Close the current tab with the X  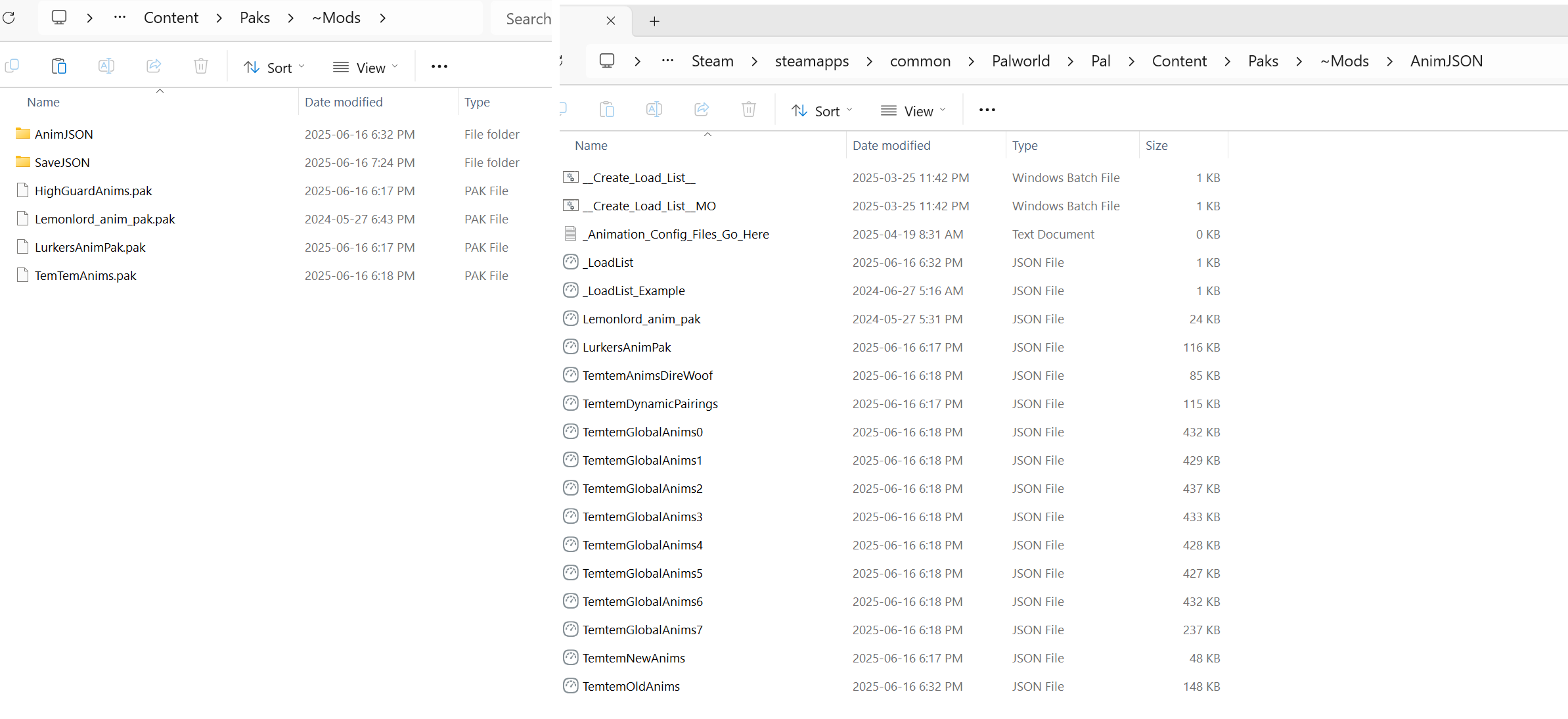tap(610, 21)
